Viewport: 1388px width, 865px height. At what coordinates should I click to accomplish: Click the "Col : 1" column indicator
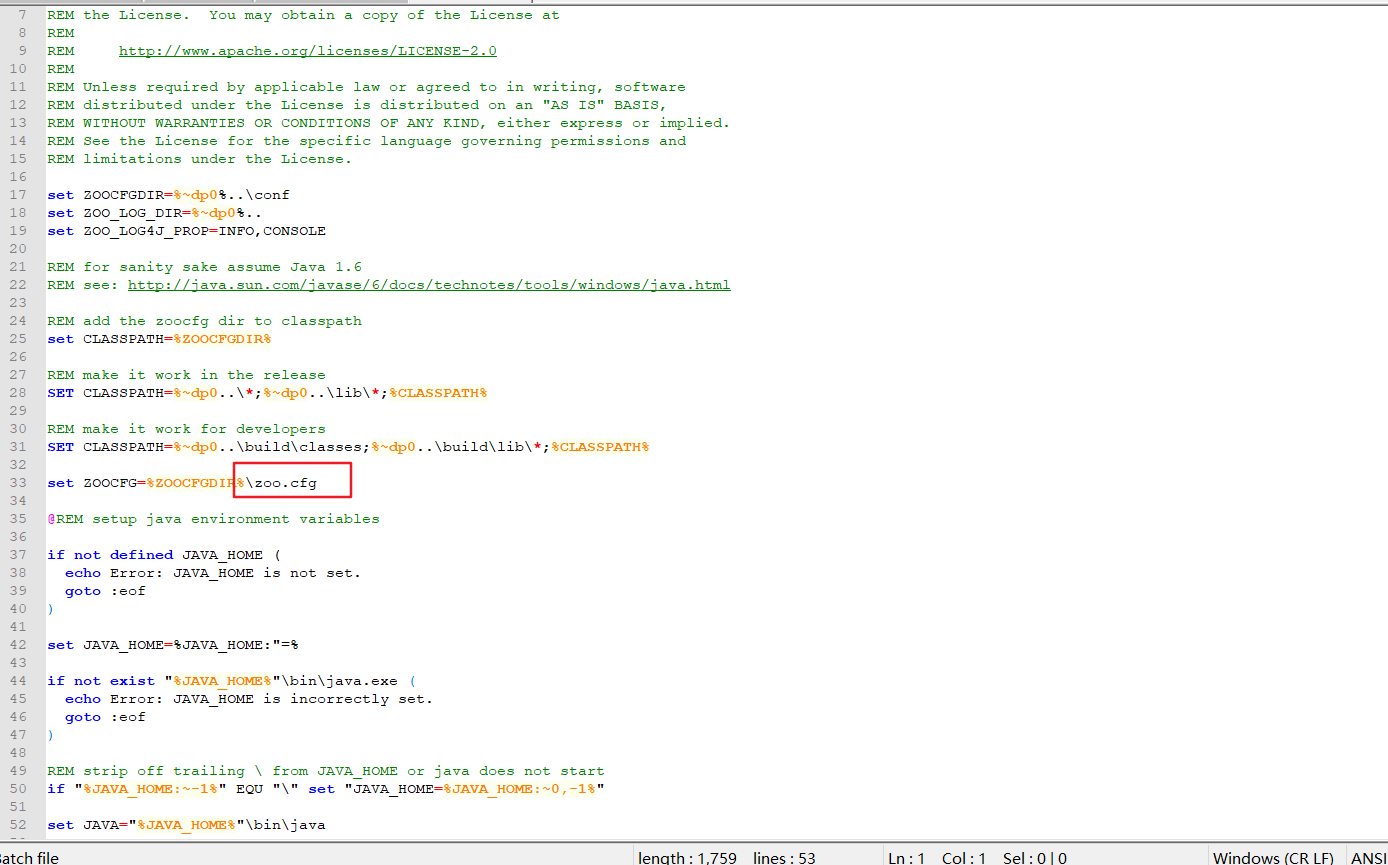click(x=964, y=857)
